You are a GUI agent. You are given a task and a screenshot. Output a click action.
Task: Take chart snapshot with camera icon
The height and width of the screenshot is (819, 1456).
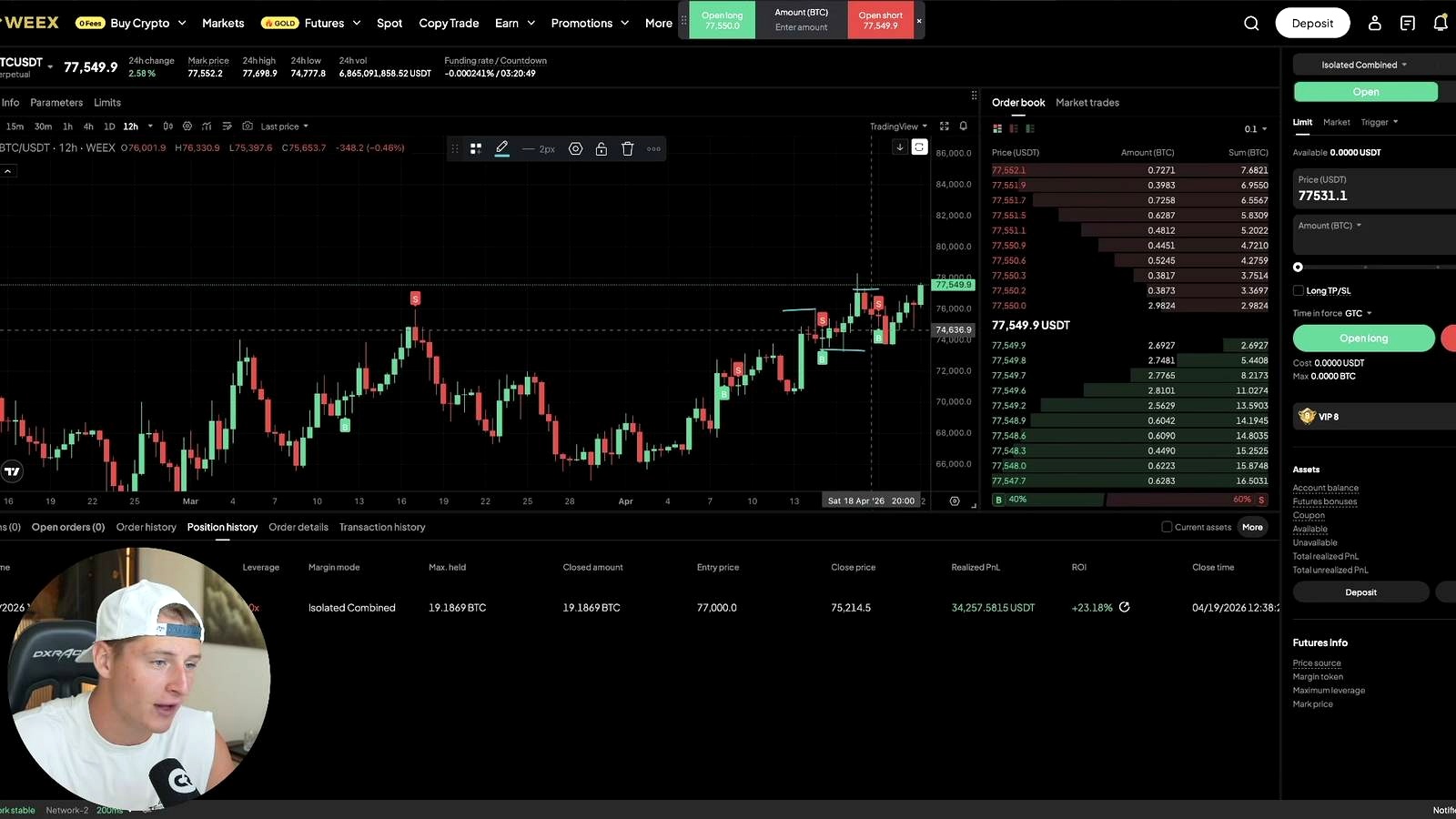click(248, 126)
